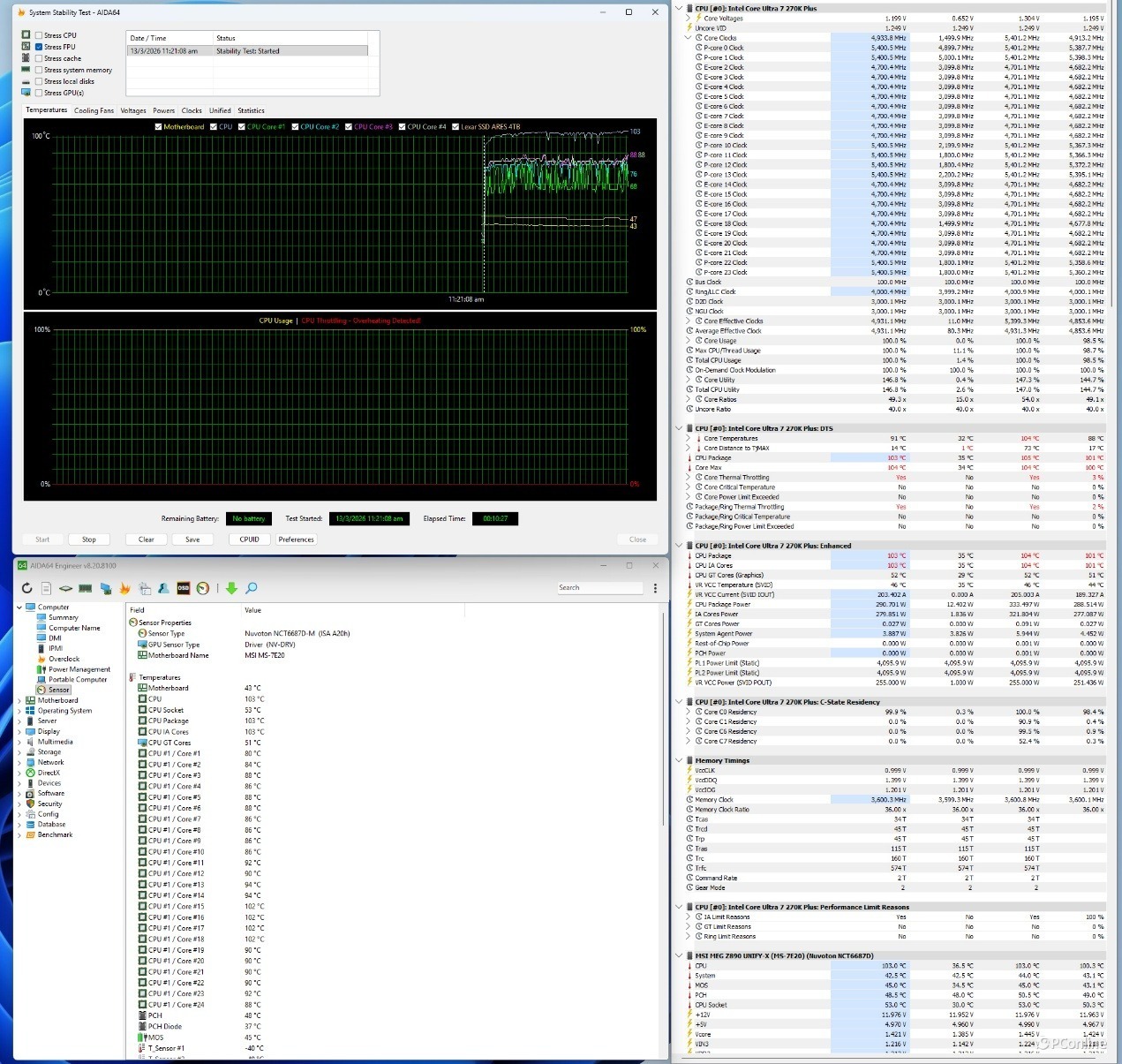
Task: Expand the Motherboard tree node
Action: [19, 700]
